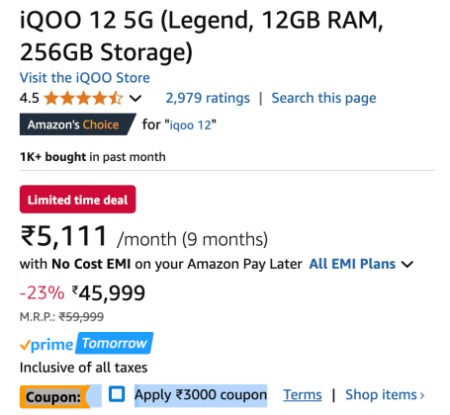Click the Limited time deal badge

tap(78, 199)
